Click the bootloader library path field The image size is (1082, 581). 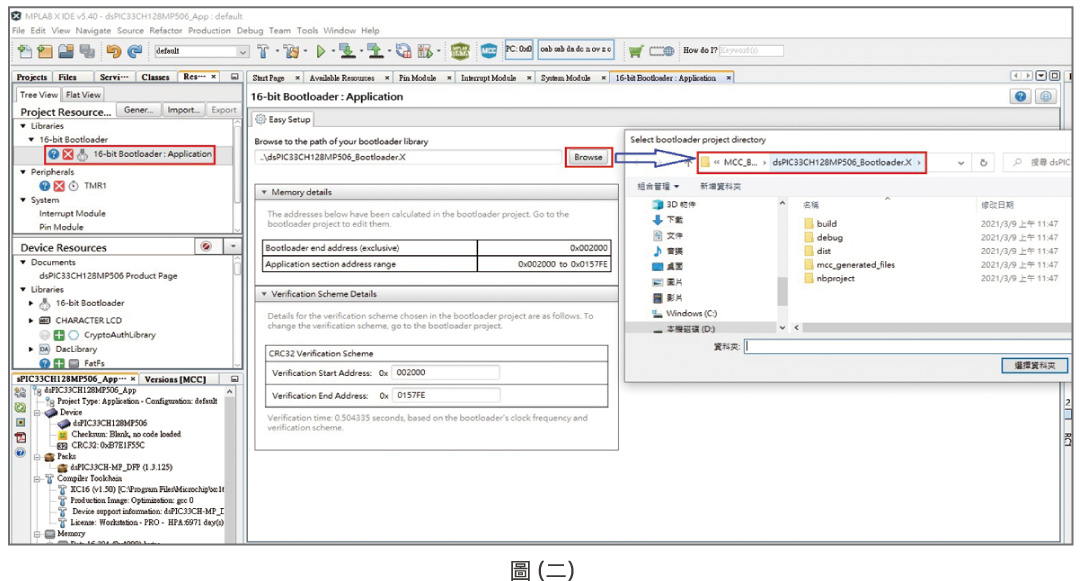coord(408,157)
